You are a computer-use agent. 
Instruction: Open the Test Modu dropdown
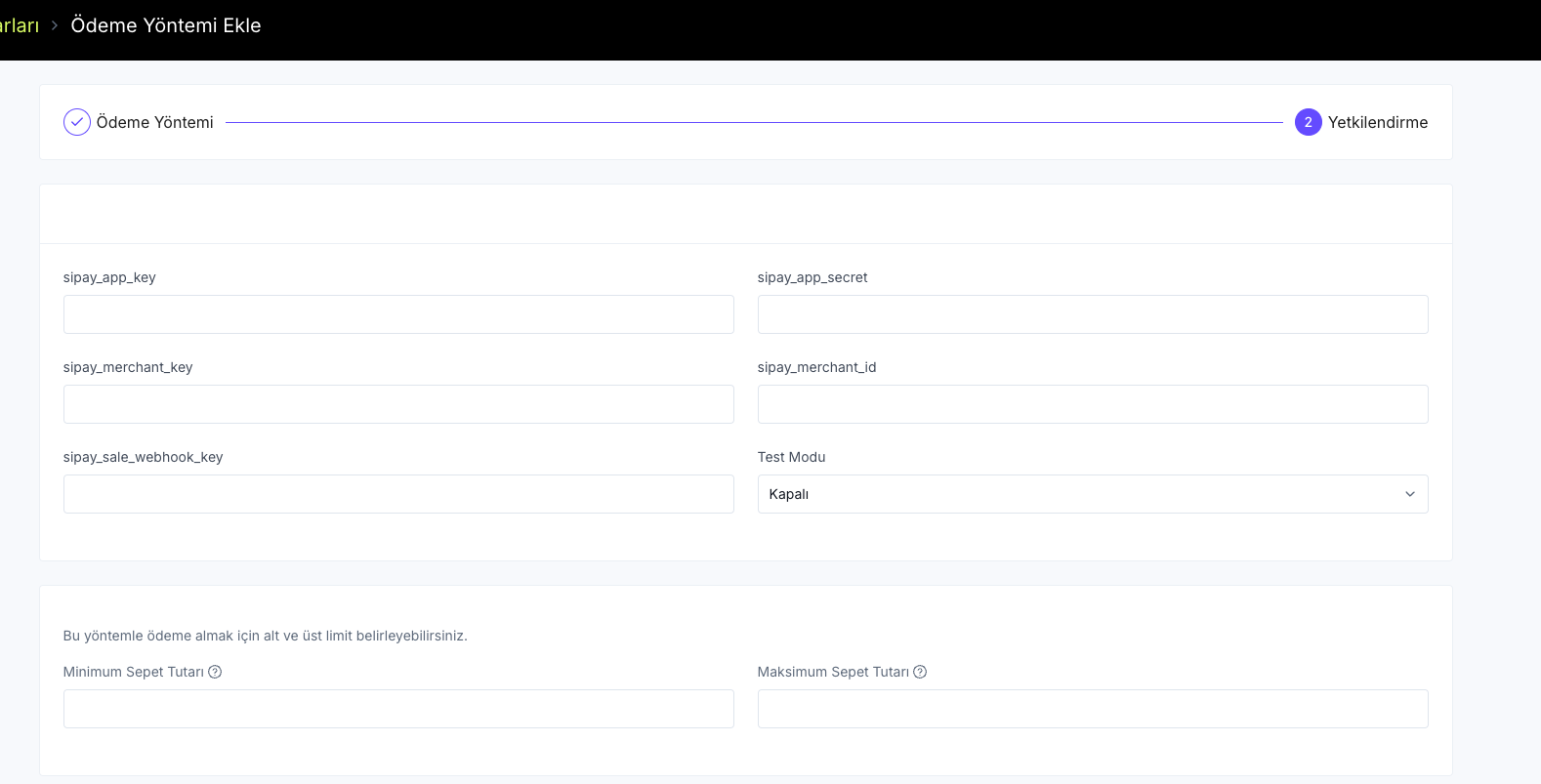(x=1093, y=494)
